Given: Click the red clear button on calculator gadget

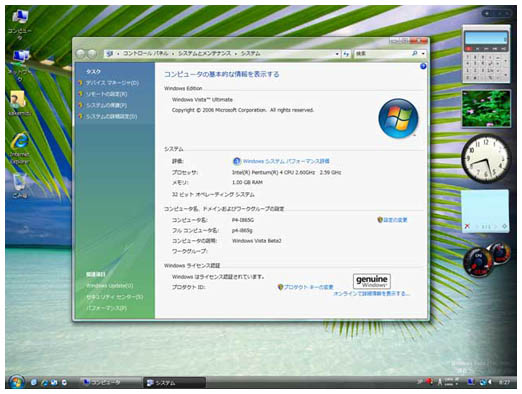Looking at the screenshot, I should coord(468,49).
